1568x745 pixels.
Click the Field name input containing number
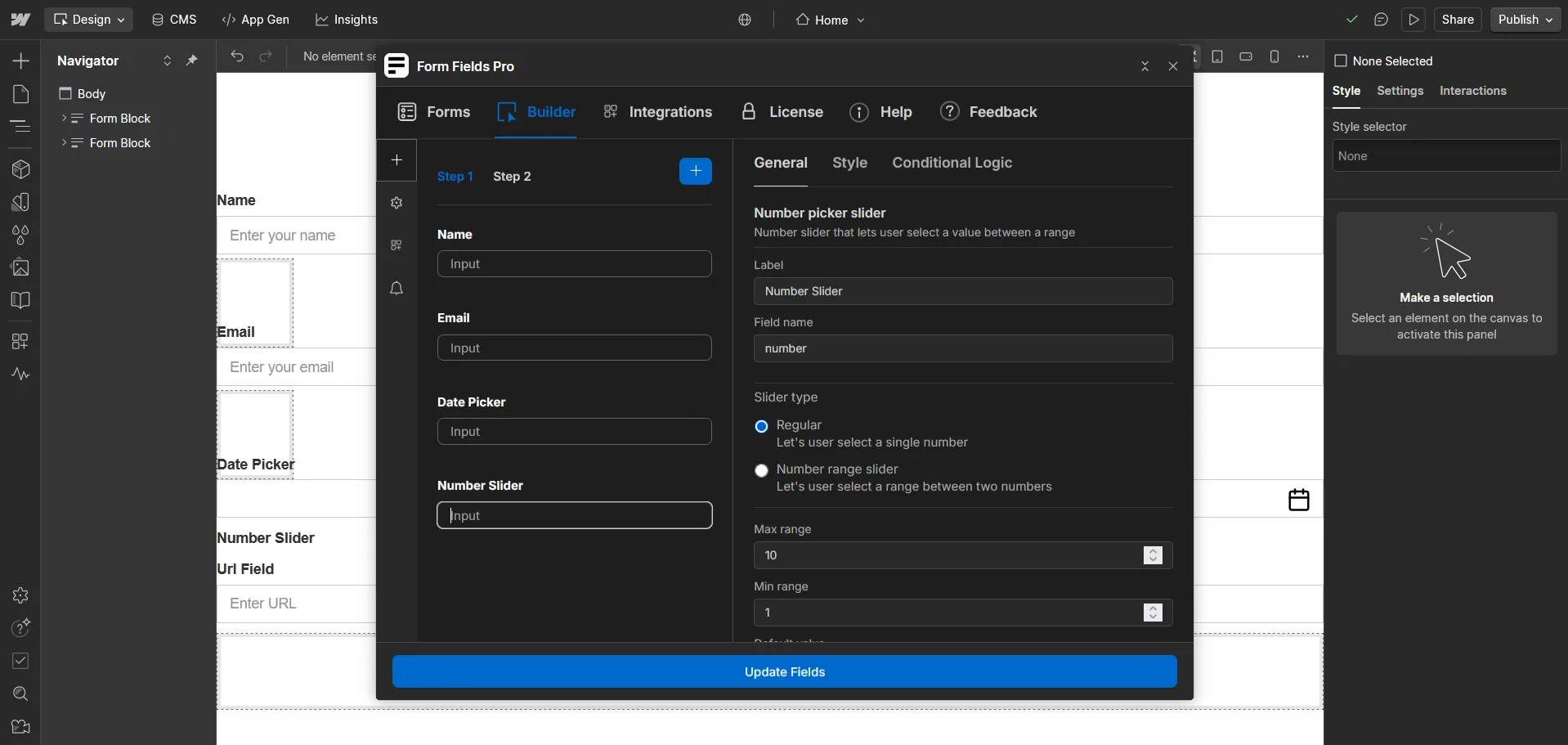(963, 348)
